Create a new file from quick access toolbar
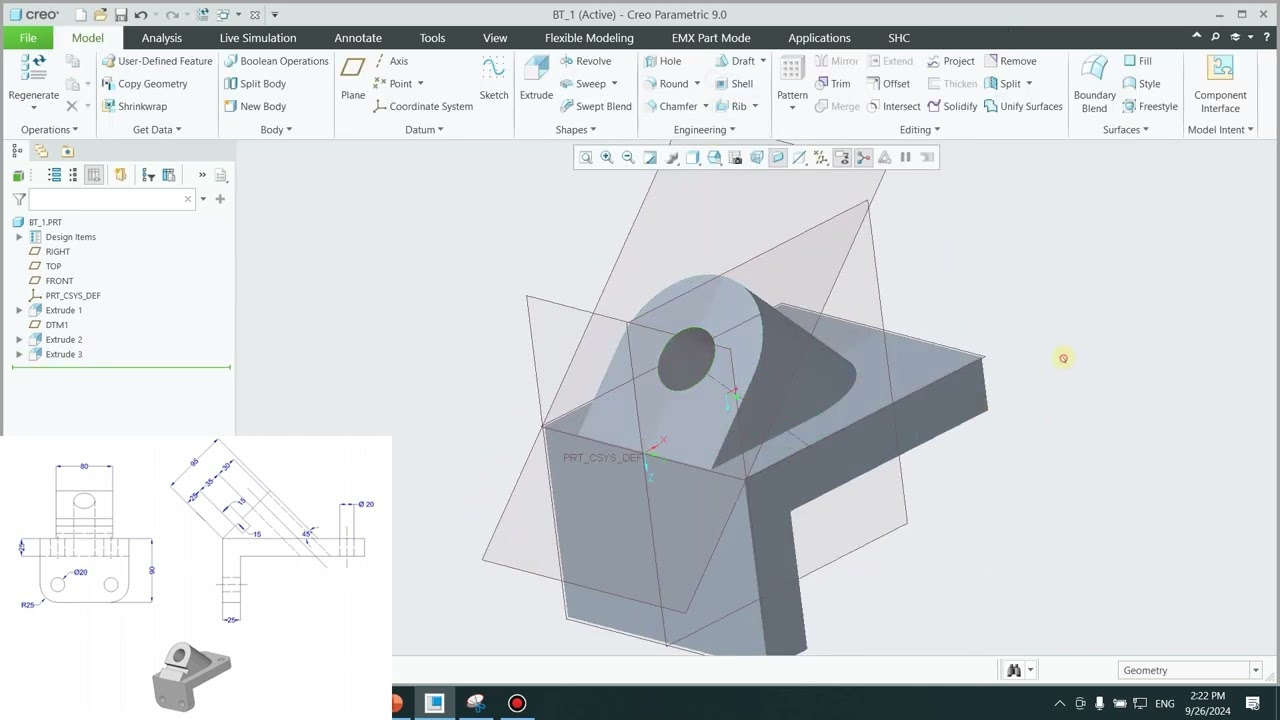The image size is (1280, 720). pyautogui.click(x=82, y=15)
